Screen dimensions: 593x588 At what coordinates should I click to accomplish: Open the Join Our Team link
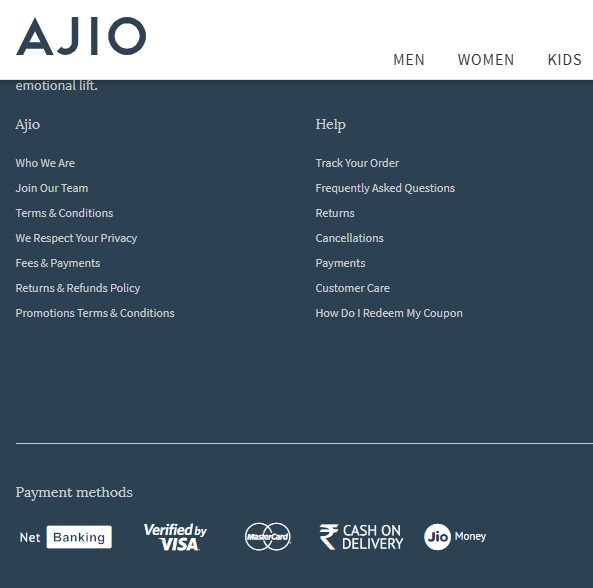point(52,188)
